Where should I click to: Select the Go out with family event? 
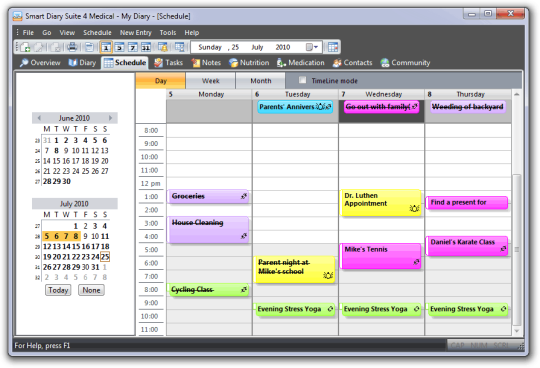[382, 107]
